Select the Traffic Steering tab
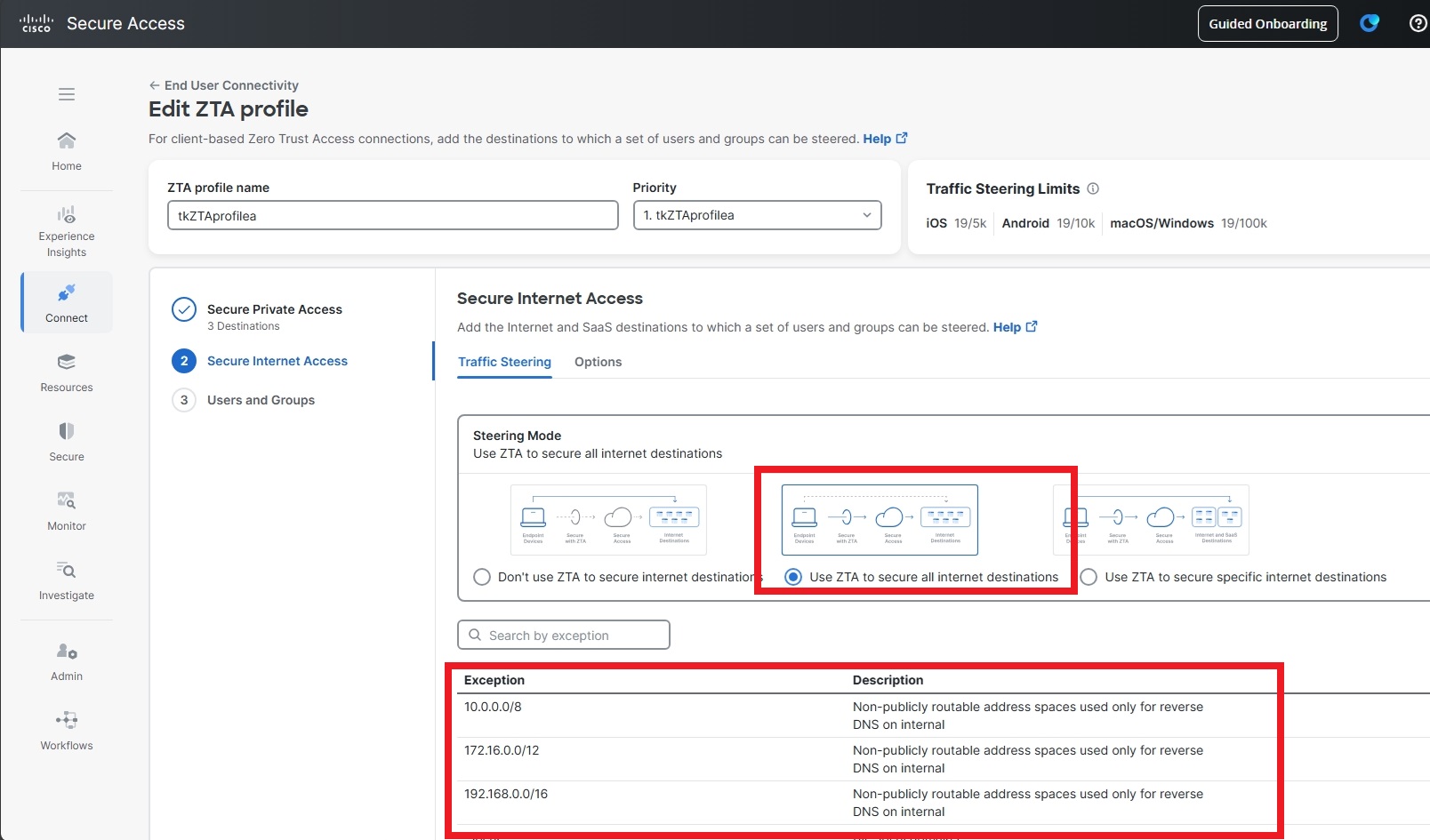1430x840 pixels. (504, 362)
